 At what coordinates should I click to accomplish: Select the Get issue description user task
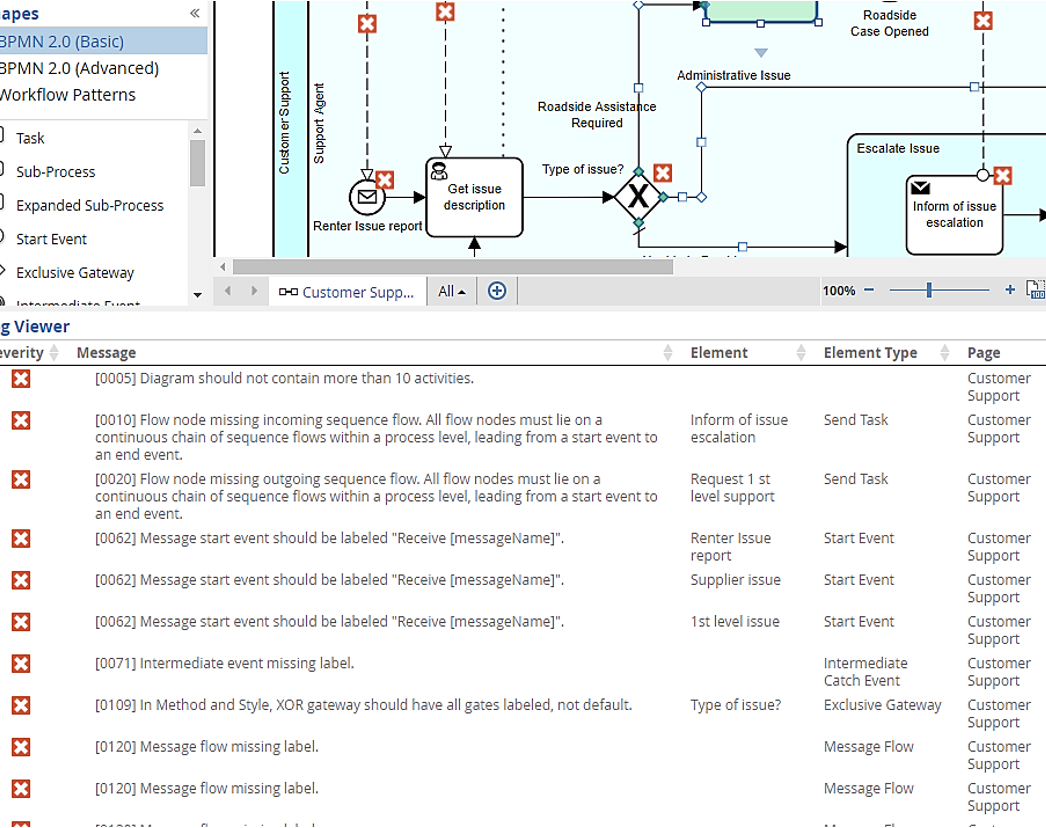[x=475, y=198]
